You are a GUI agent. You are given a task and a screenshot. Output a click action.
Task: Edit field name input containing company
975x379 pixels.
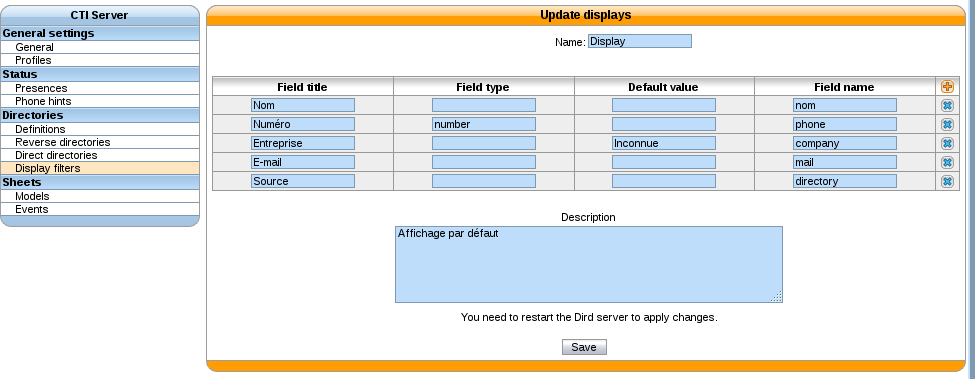tap(845, 143)
